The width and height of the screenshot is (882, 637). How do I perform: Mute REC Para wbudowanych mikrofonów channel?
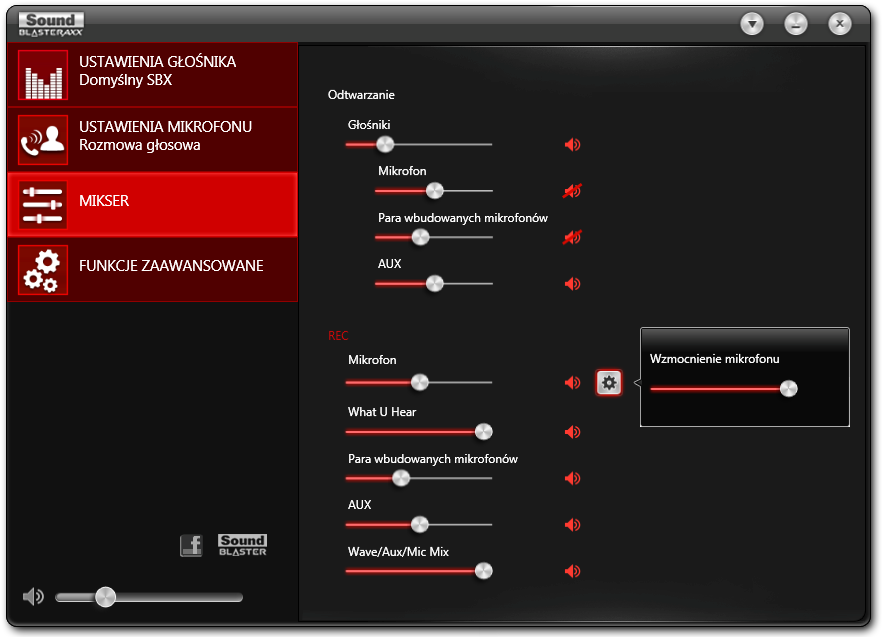[572, 478]
